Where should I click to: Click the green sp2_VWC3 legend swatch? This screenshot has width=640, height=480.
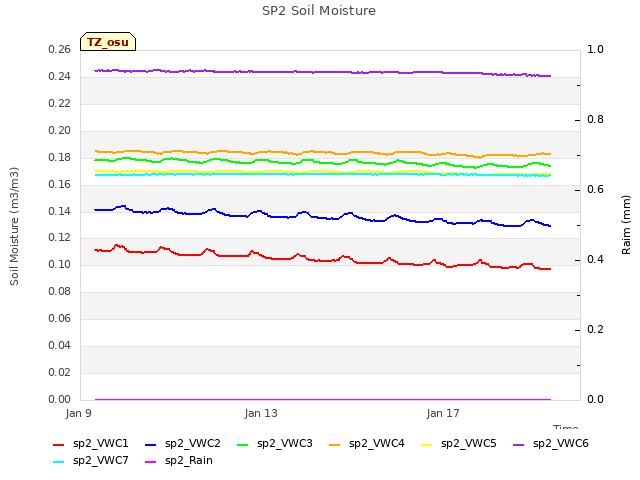242,445
